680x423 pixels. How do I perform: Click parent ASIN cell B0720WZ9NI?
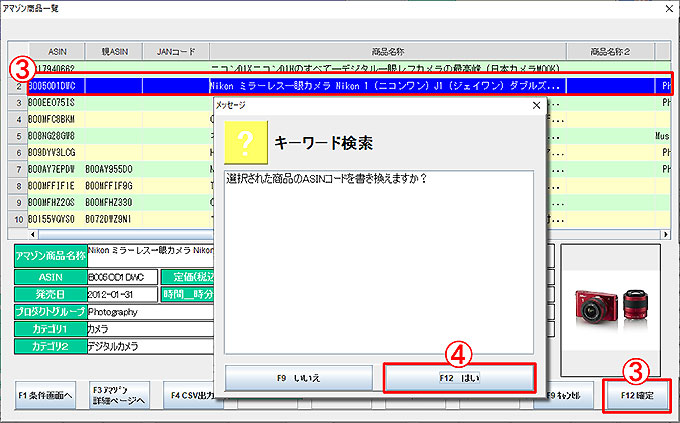click(114, 219)
